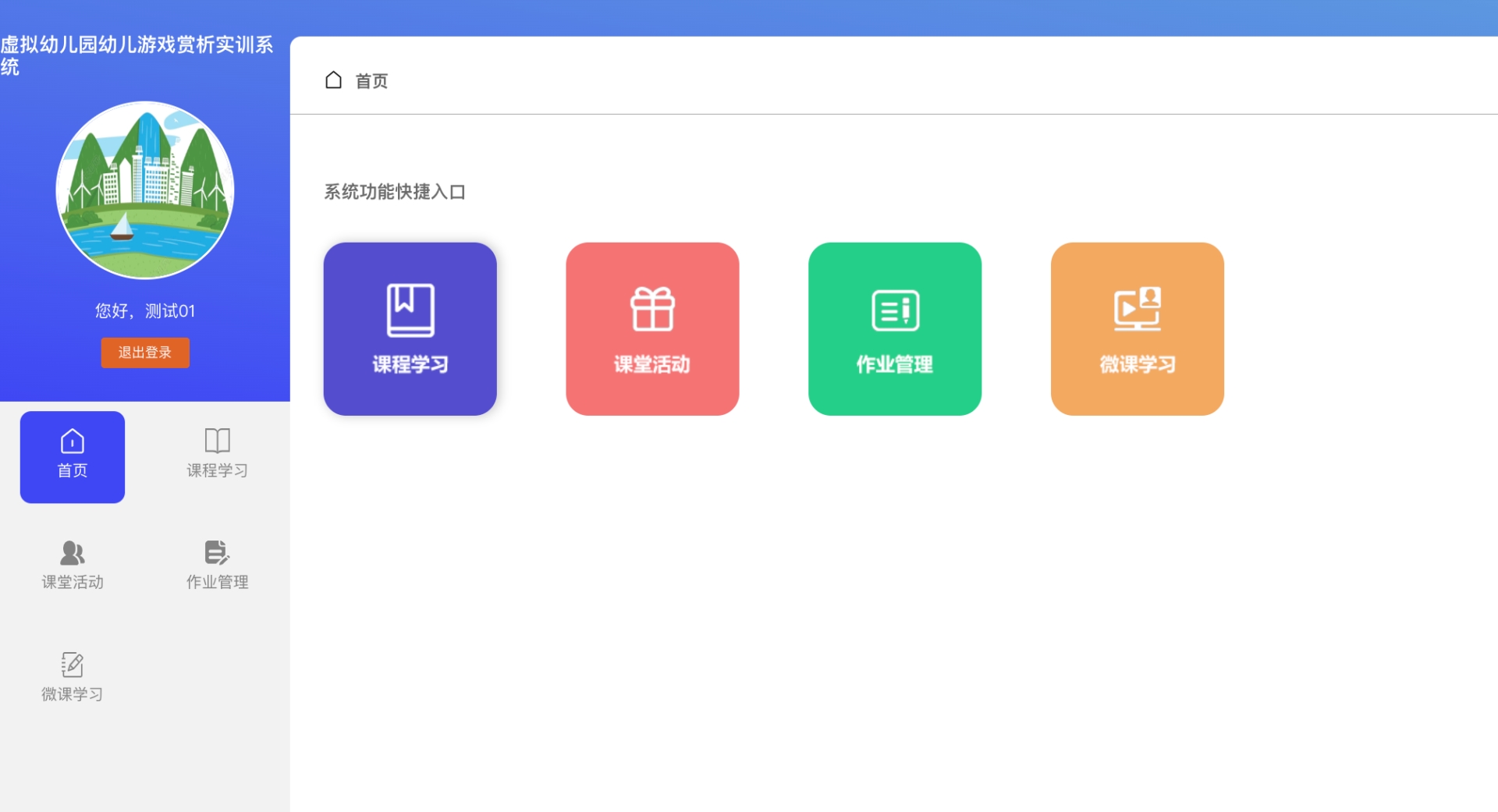Click the bookmark book icon on purple card
This screenshot has height=812, width=1498.
410,310
